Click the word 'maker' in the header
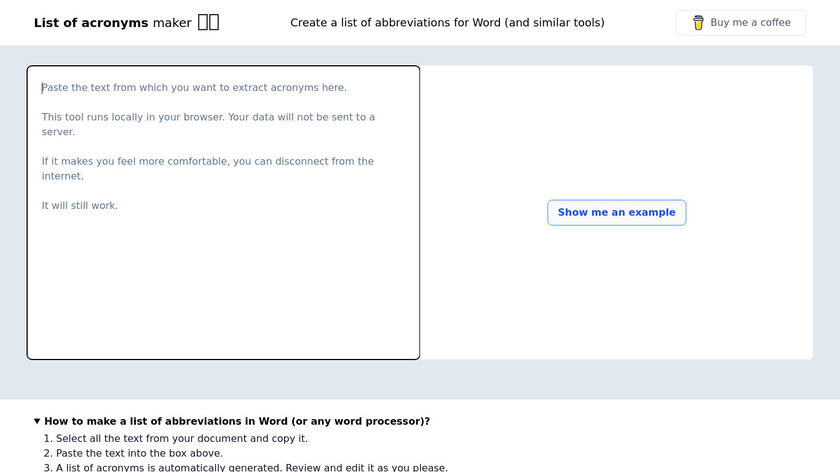Image resolution: width=840 pixels, height=472 pixels. point(172,22)
